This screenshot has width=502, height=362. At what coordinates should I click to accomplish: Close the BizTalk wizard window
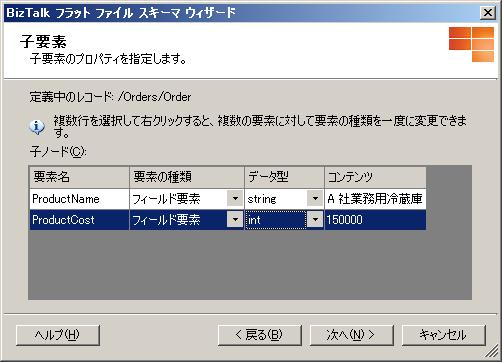pos(488,13)
